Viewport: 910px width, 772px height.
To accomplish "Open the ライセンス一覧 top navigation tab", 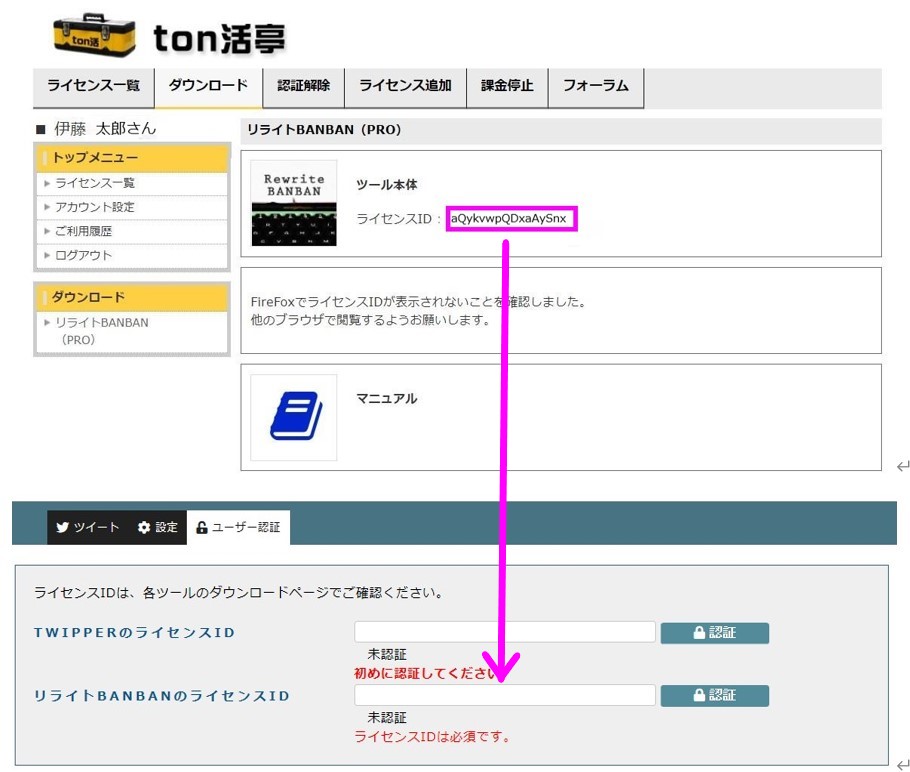I will point(94,86).
